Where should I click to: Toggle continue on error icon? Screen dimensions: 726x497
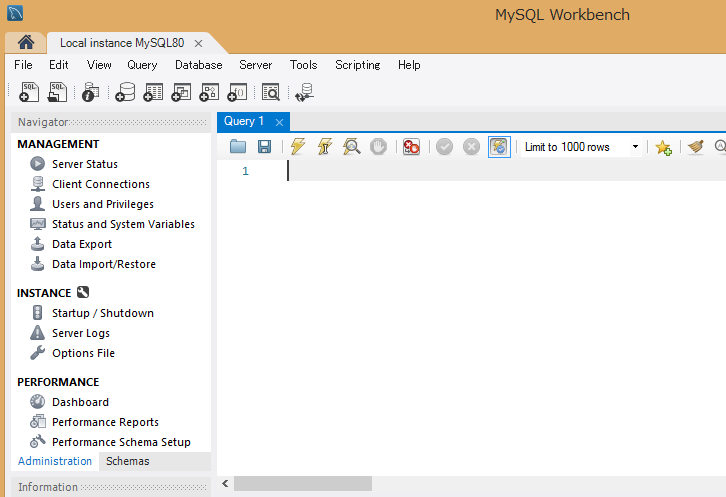[x=411, y=146]
